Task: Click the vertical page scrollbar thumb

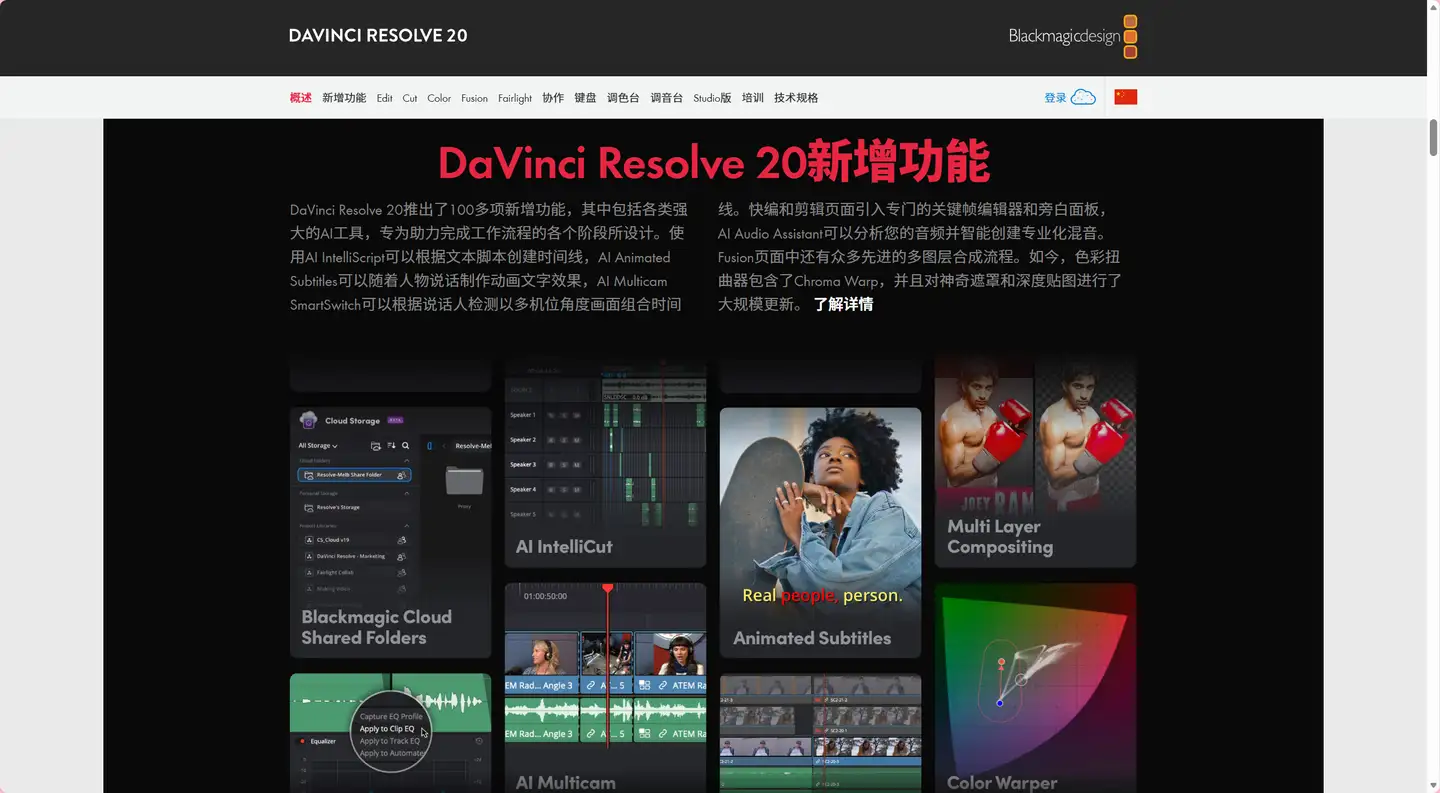Action: pos(1433,137)
